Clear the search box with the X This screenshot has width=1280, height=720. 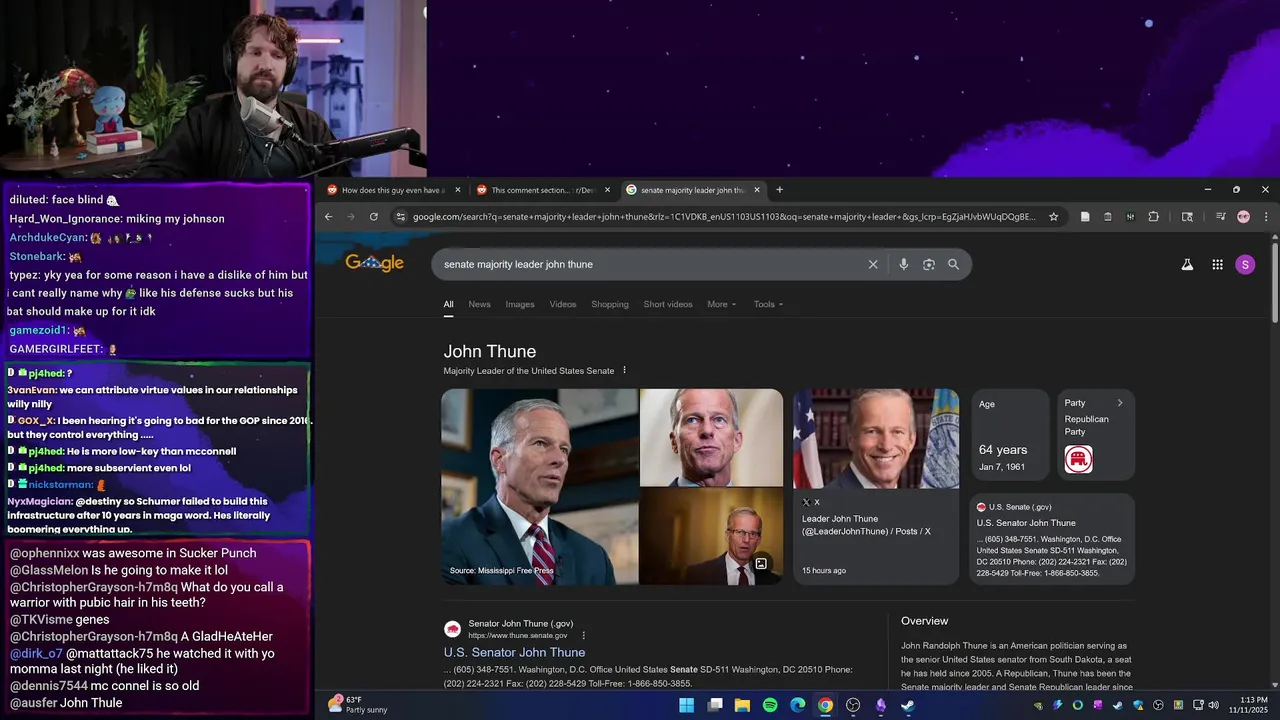tap(873, 264)
